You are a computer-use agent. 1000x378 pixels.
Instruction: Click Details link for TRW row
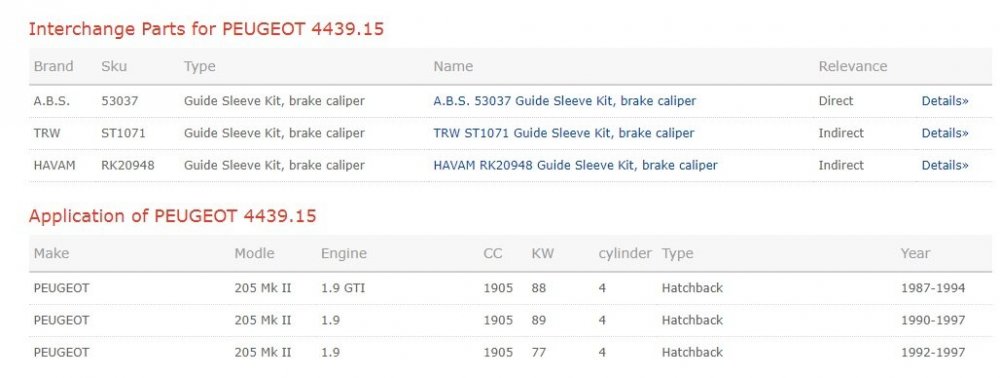(945, 133)
